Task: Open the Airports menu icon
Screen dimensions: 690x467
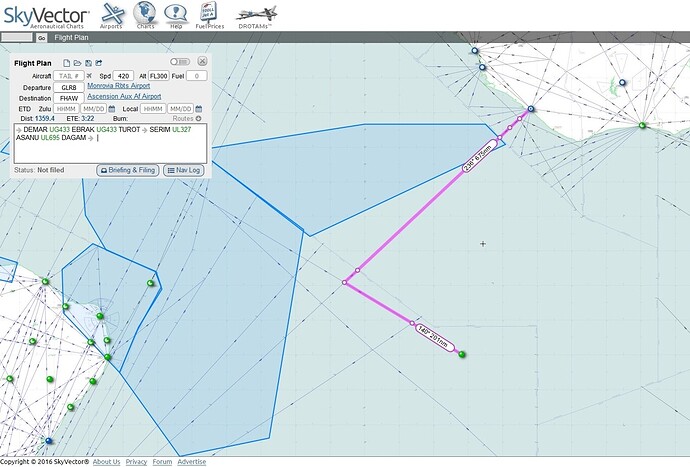Action: point(112,15)
